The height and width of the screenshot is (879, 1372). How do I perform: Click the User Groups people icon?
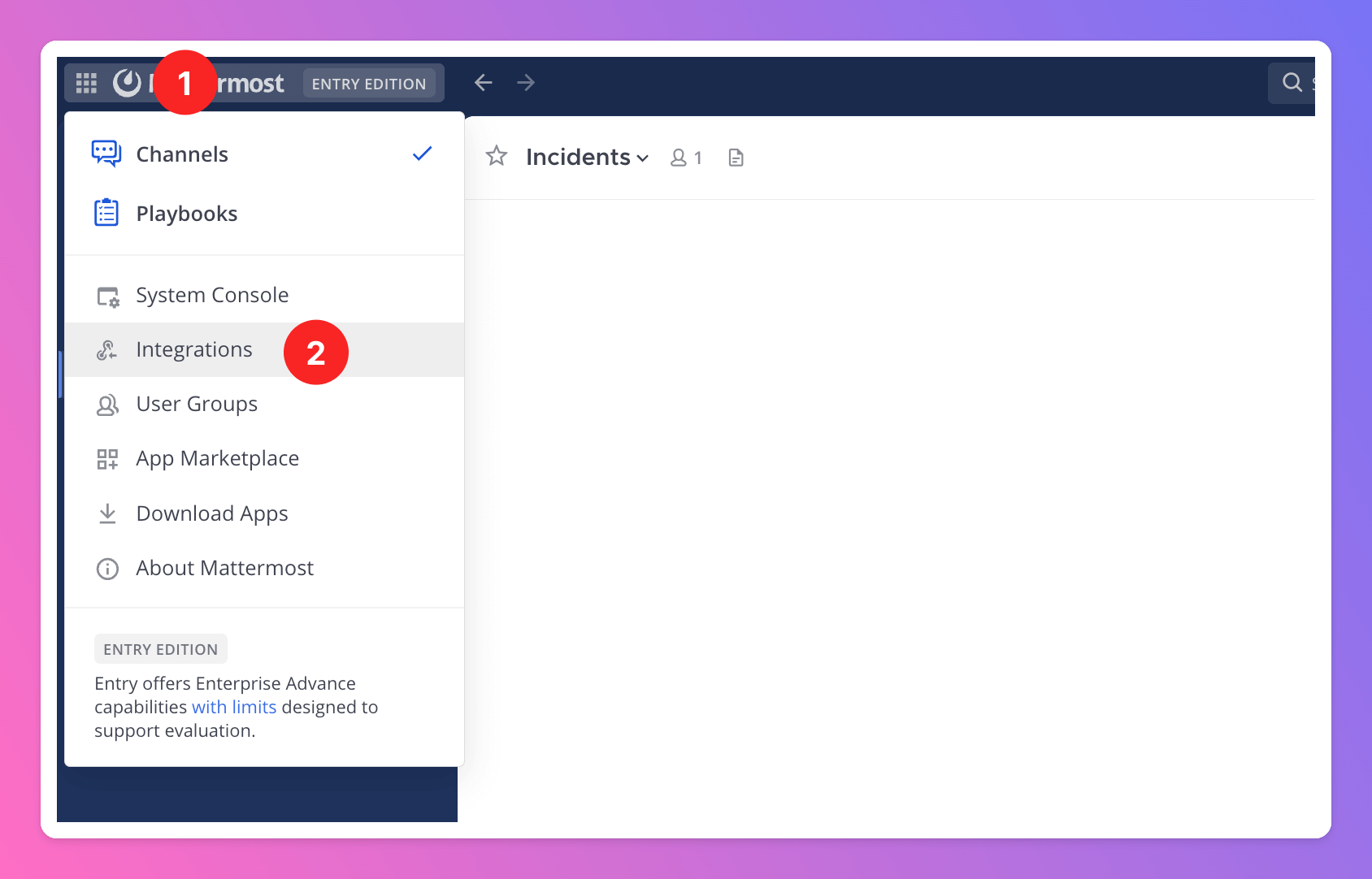click(x=107, y=405)
